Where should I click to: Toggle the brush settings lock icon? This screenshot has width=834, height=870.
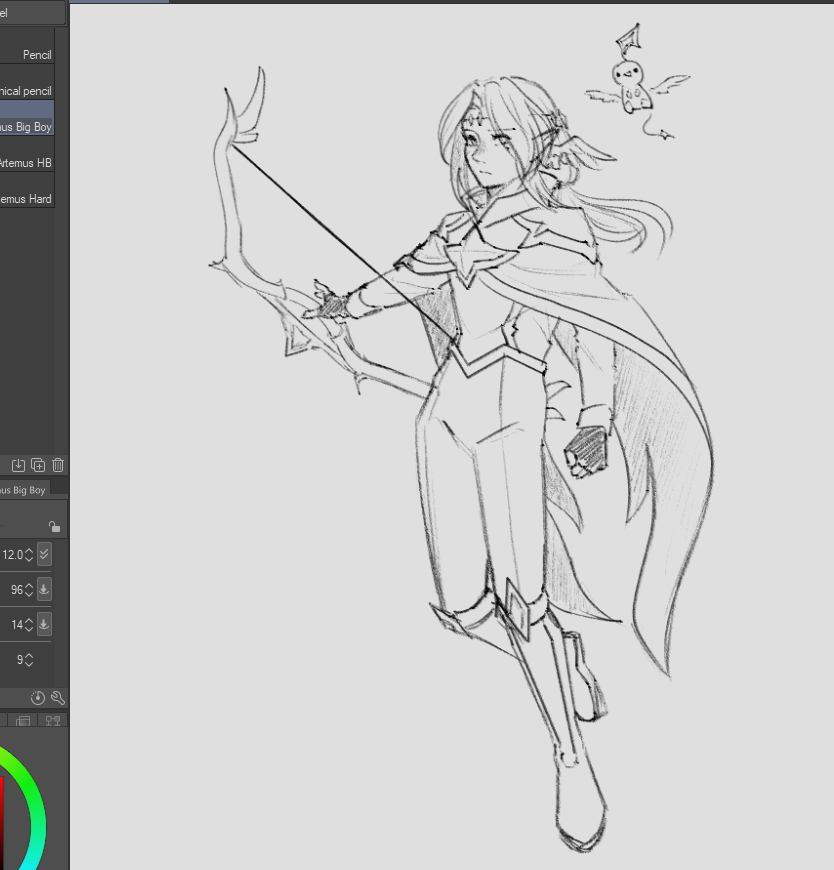(54, 526)
